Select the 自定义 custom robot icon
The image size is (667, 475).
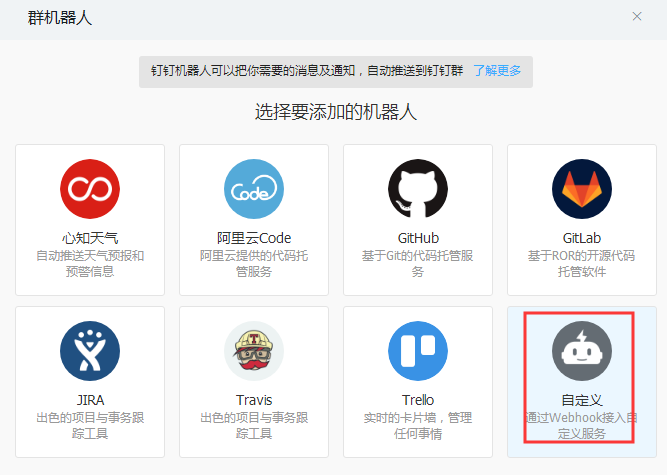(x=582, y=351)
